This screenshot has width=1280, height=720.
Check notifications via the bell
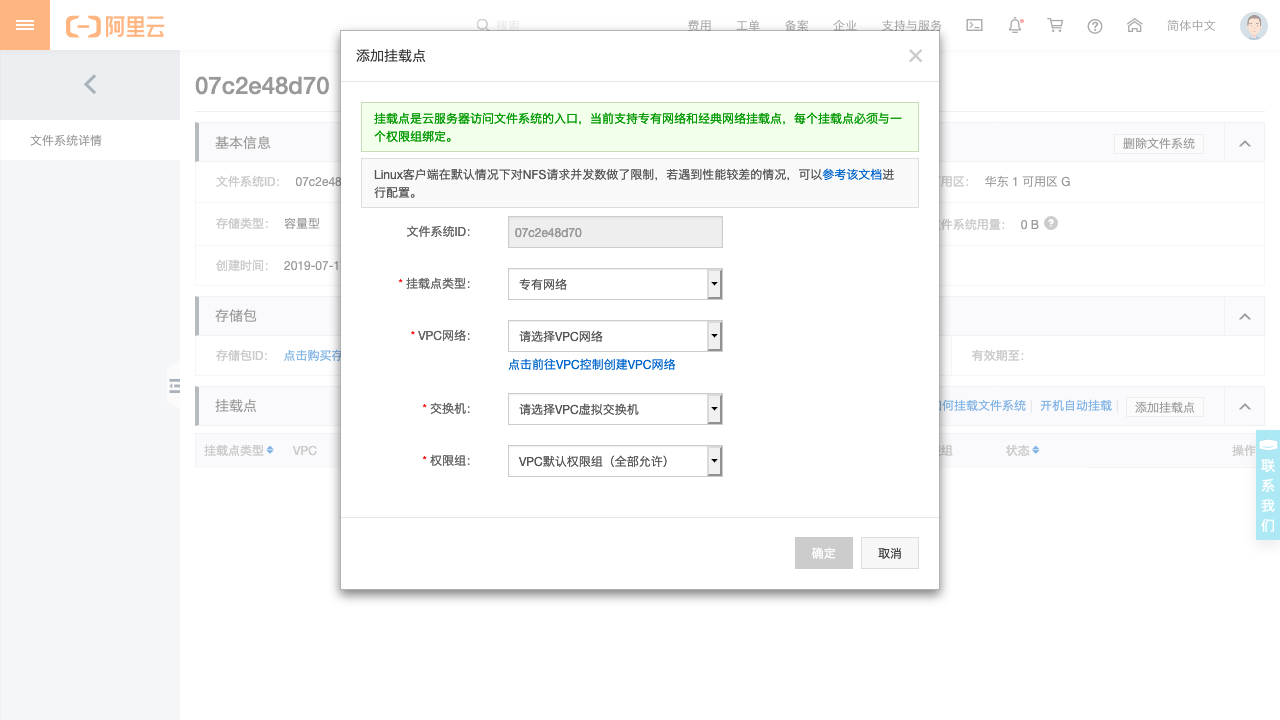(x=1014, y=25)
